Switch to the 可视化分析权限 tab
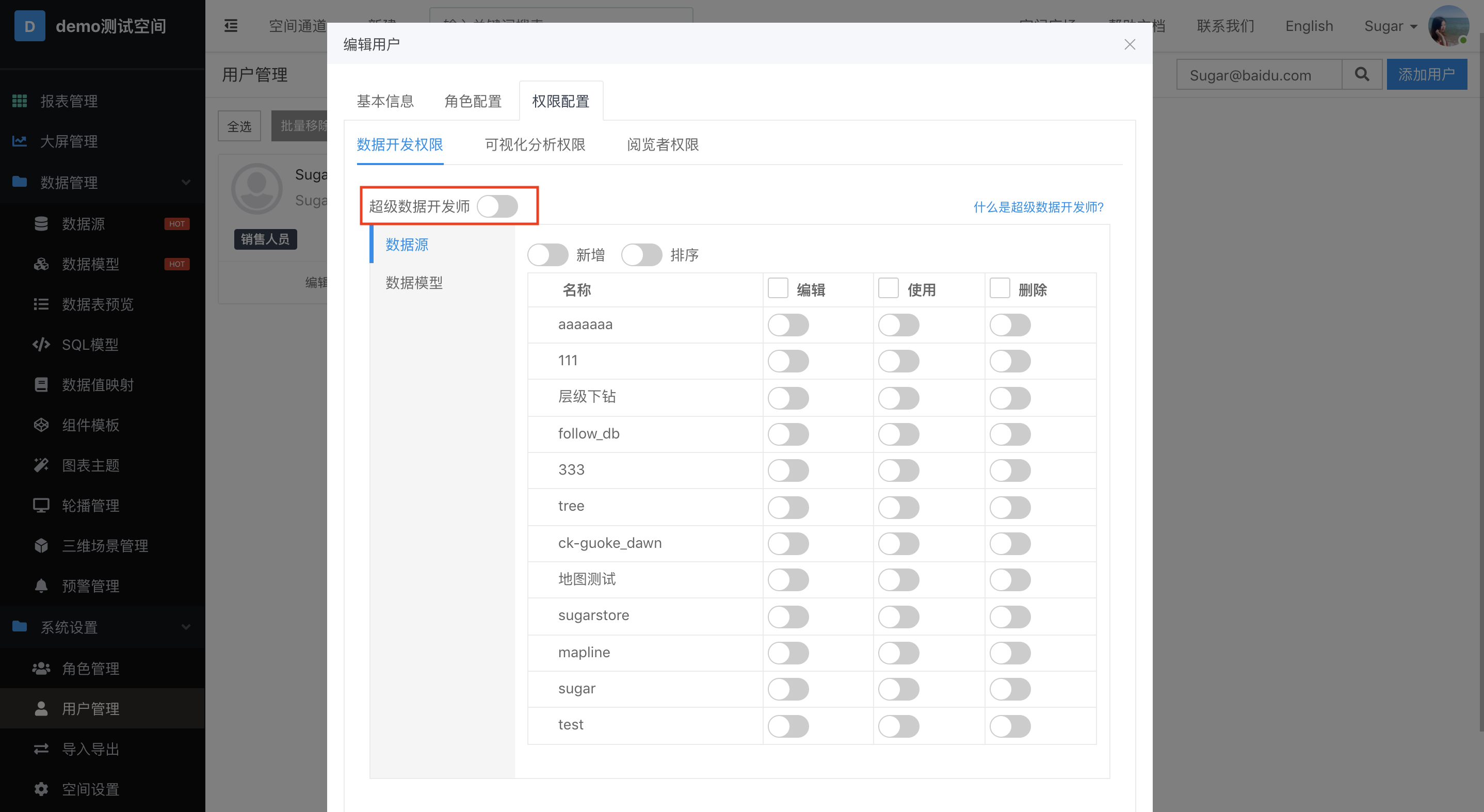This screenshot has height=812, width=1484. (535, 144)
